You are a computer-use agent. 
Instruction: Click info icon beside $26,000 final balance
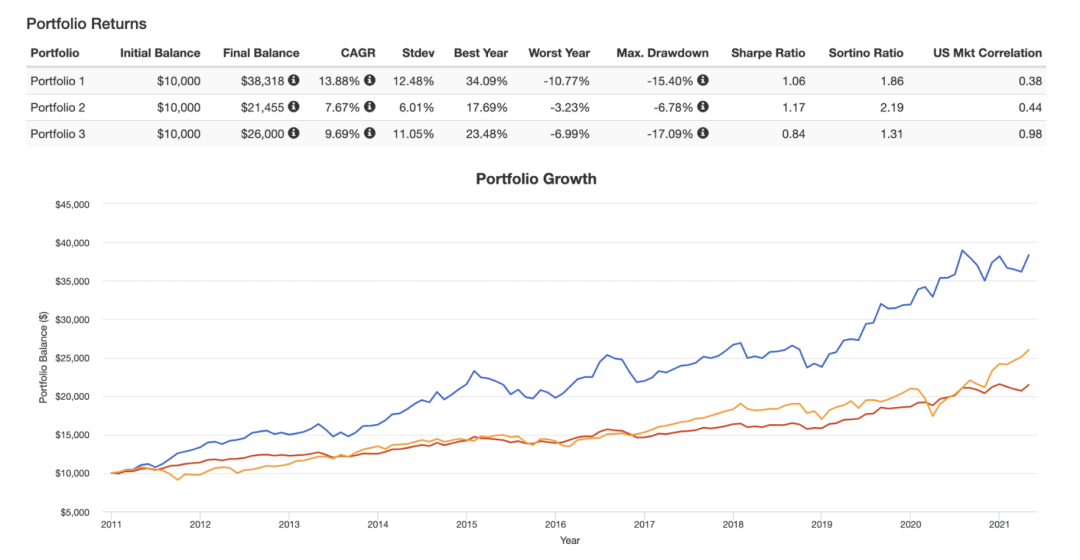pyautogui.click(x=293, y=133)
